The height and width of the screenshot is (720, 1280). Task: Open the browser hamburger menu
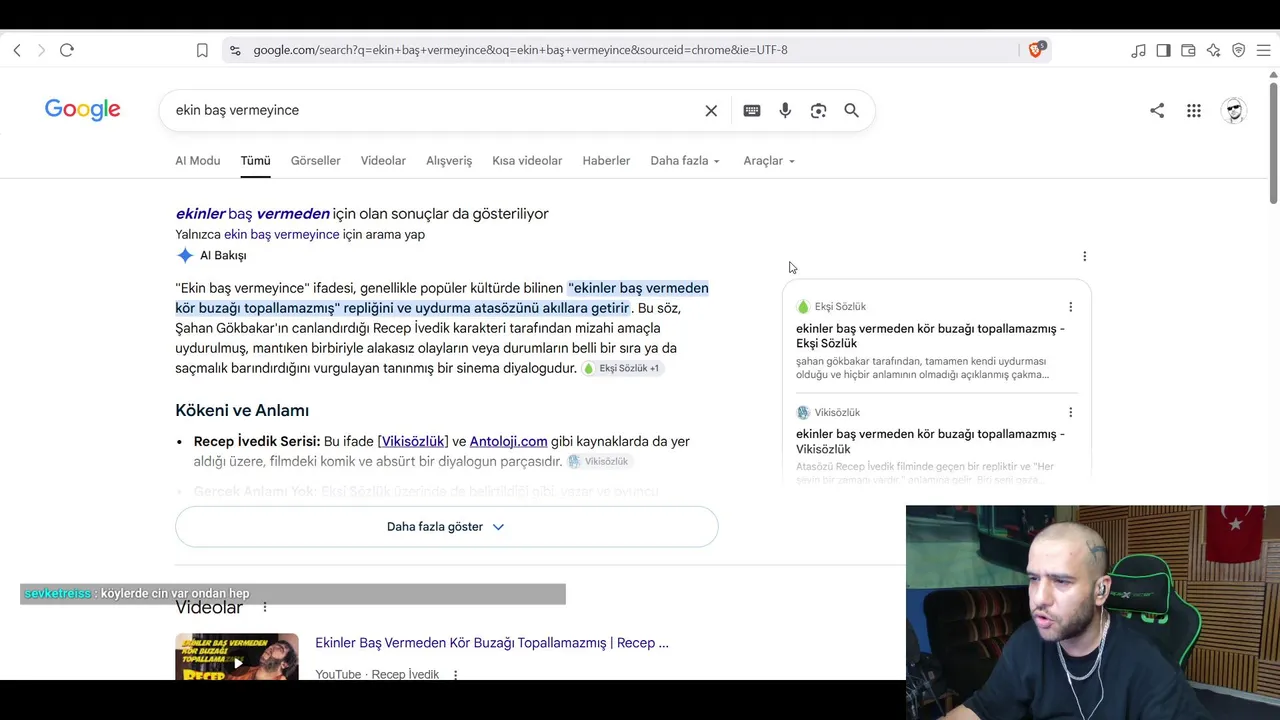(1263, 50)
